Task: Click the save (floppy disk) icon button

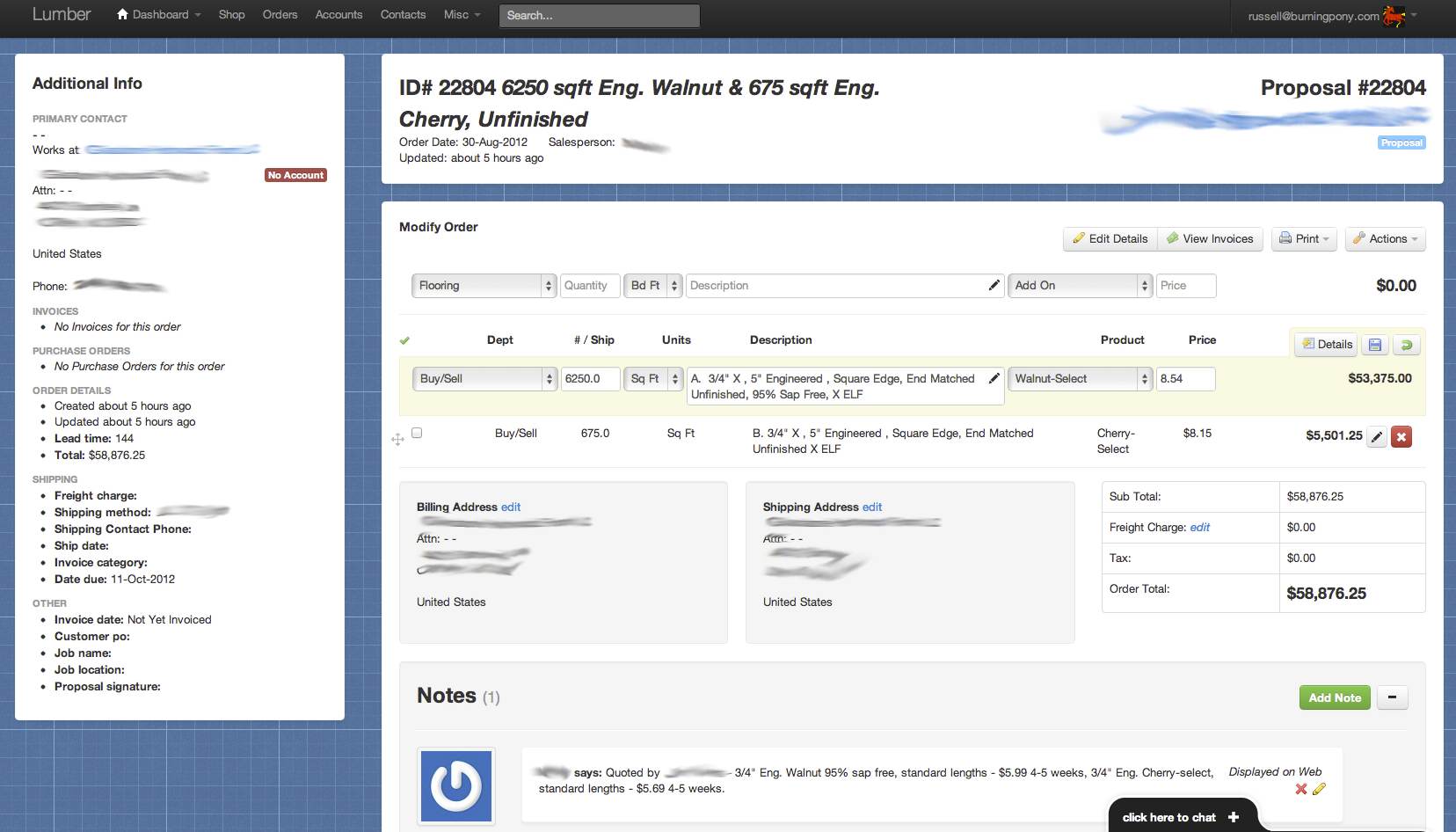Action: click(1375, 345)
